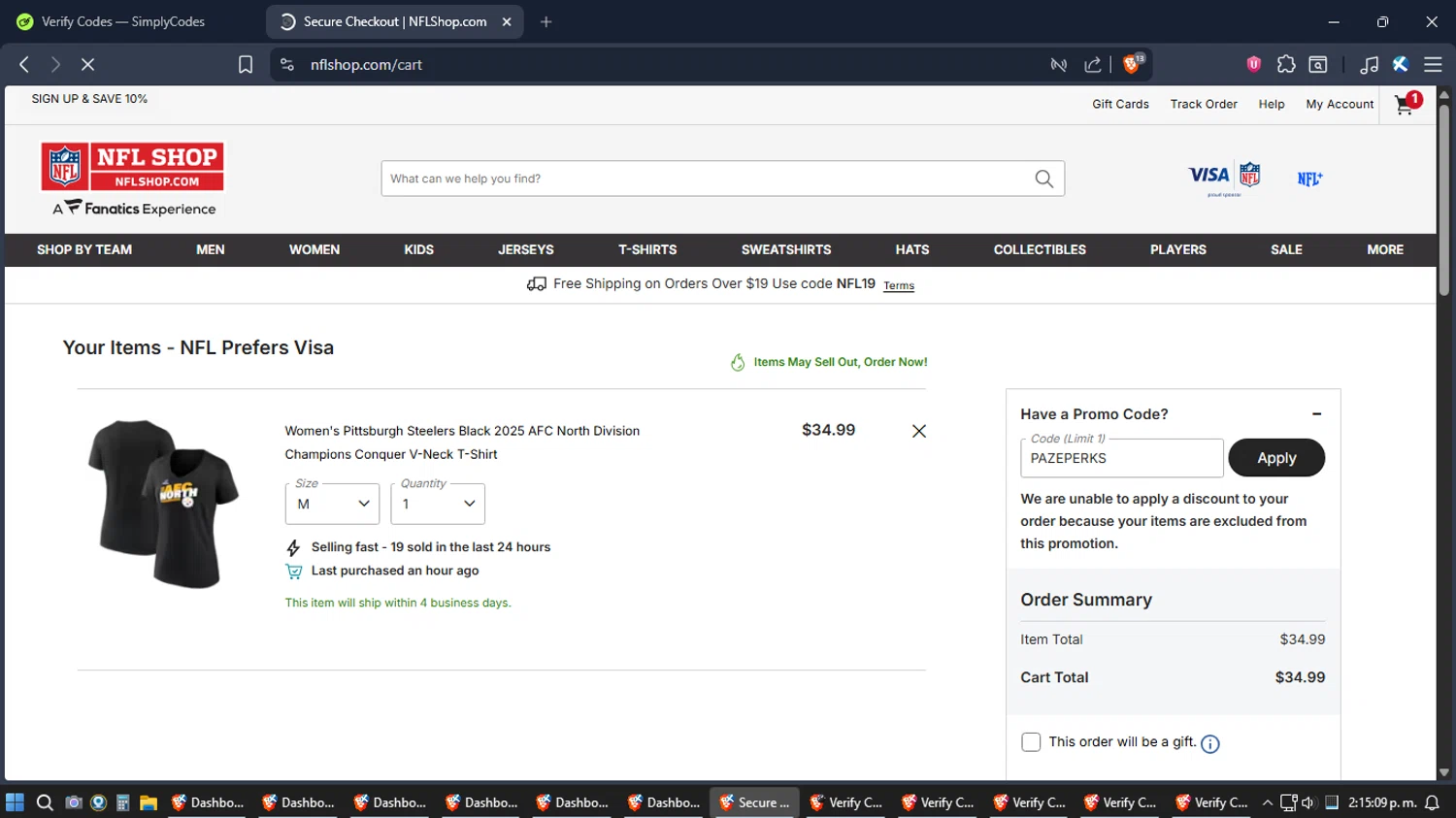This screenshot has width=1456, height=818.
Task: Click the browser forward arrow
Action: click(55, 64)
